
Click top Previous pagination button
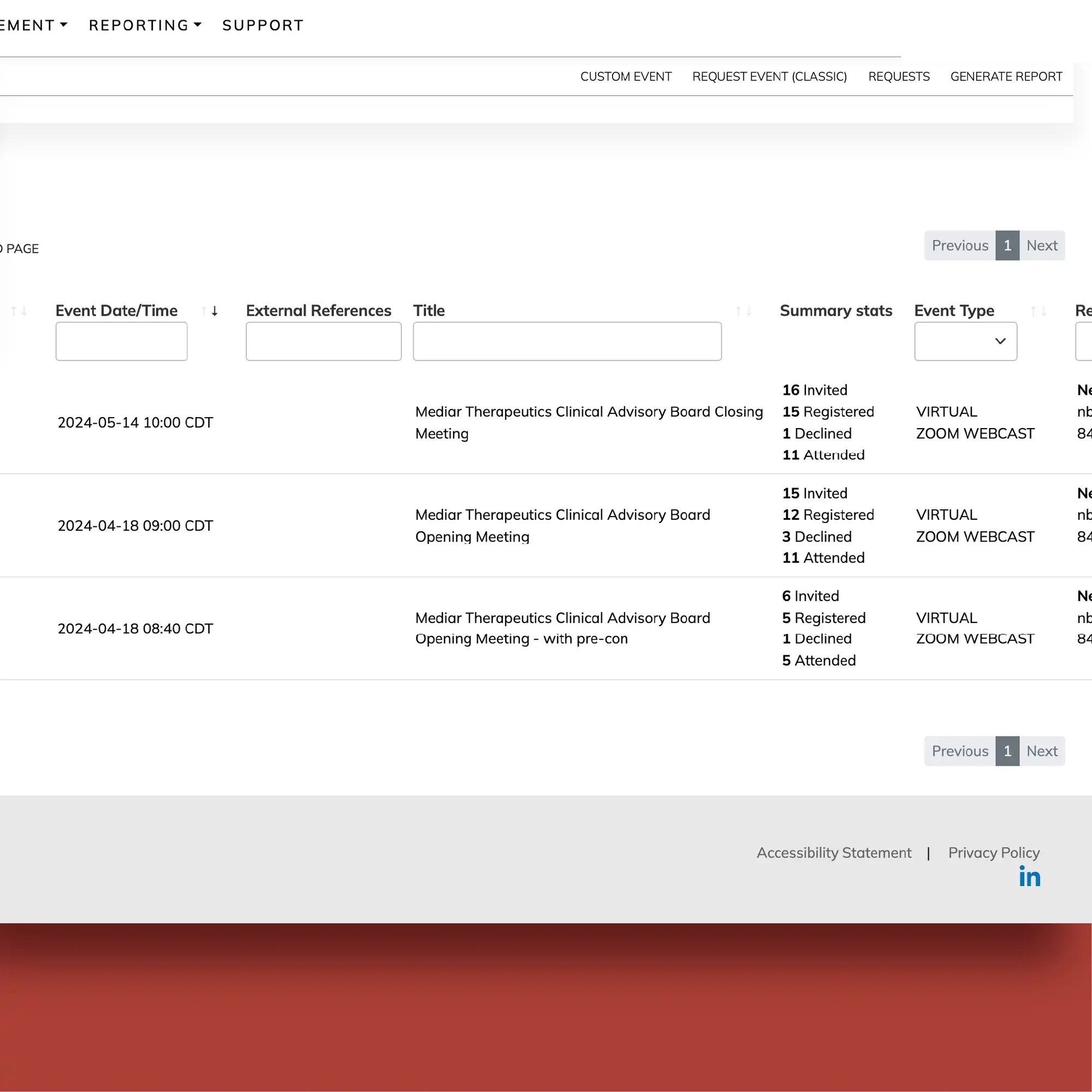(960, 246)
